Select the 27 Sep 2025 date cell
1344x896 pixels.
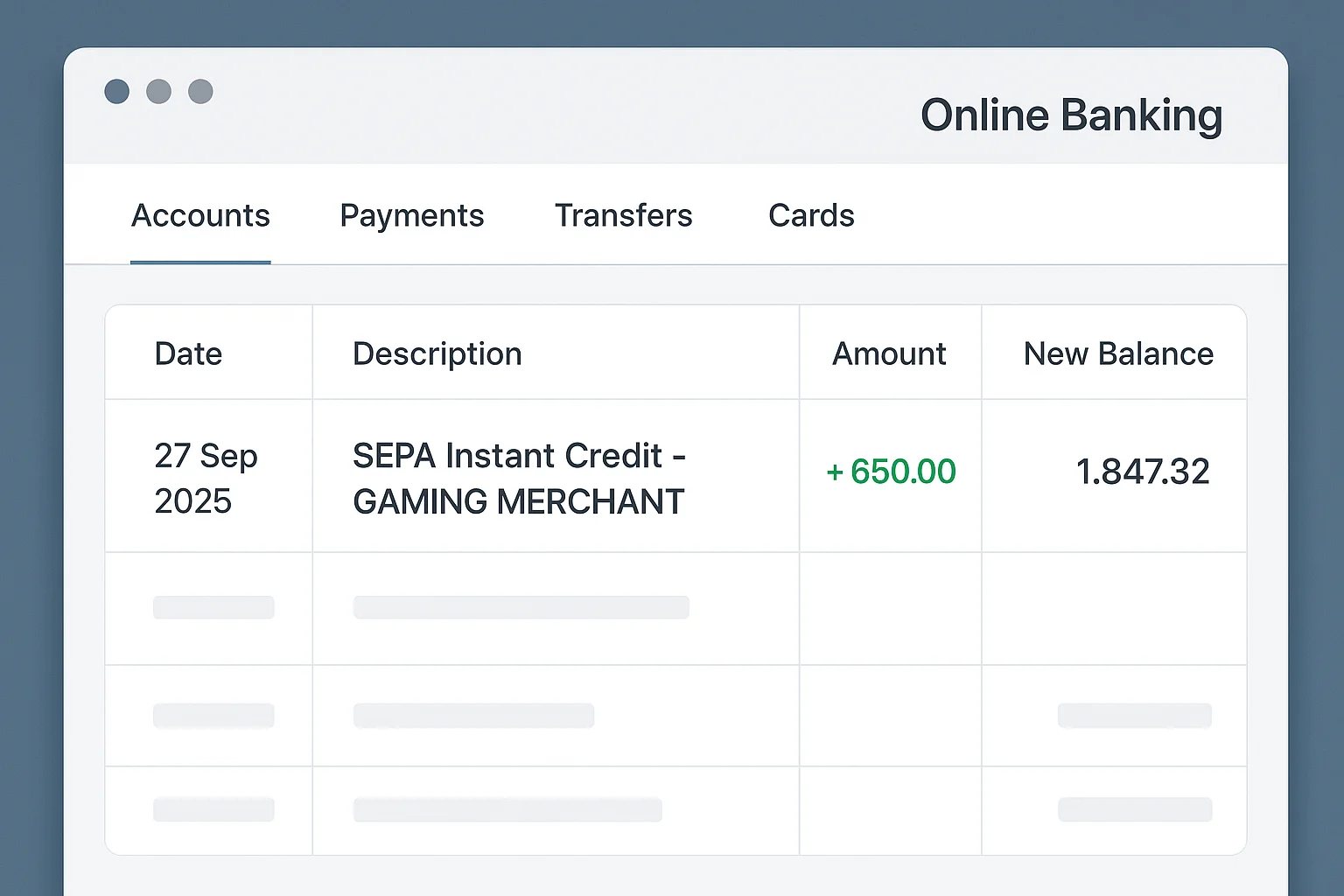(206, 478)
